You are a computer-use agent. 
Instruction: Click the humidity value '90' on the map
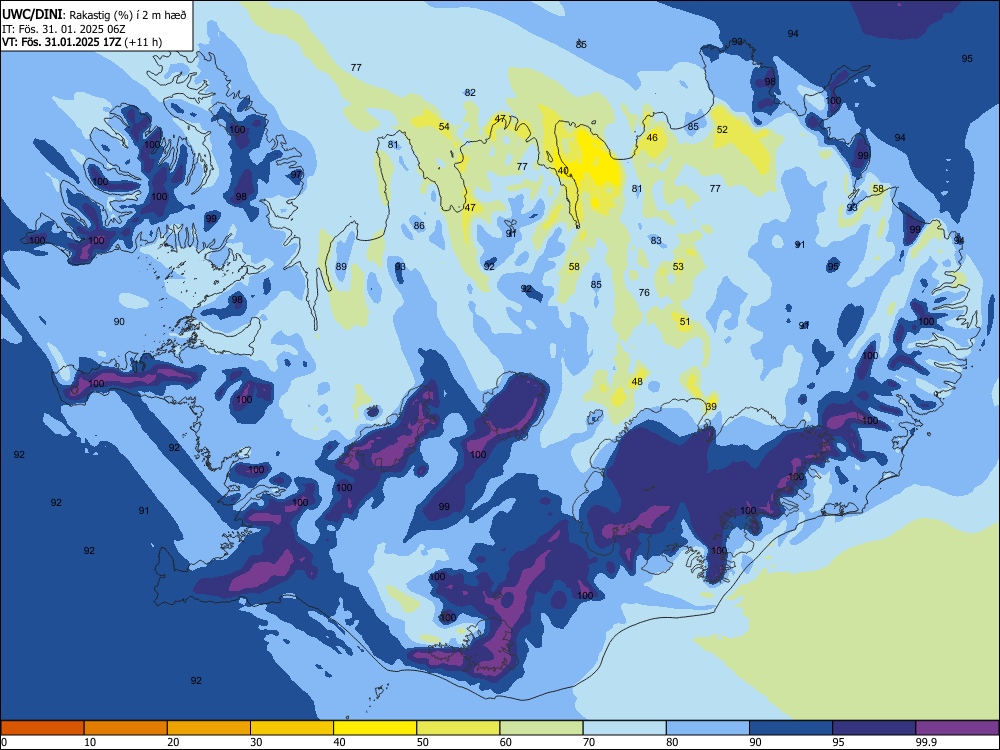coord(119,321)
